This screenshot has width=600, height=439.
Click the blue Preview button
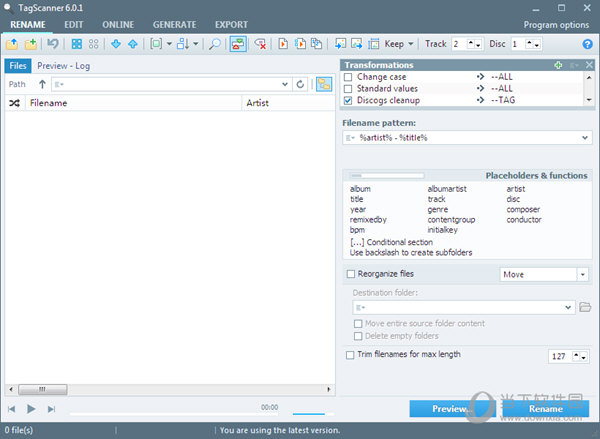(453, 409)
